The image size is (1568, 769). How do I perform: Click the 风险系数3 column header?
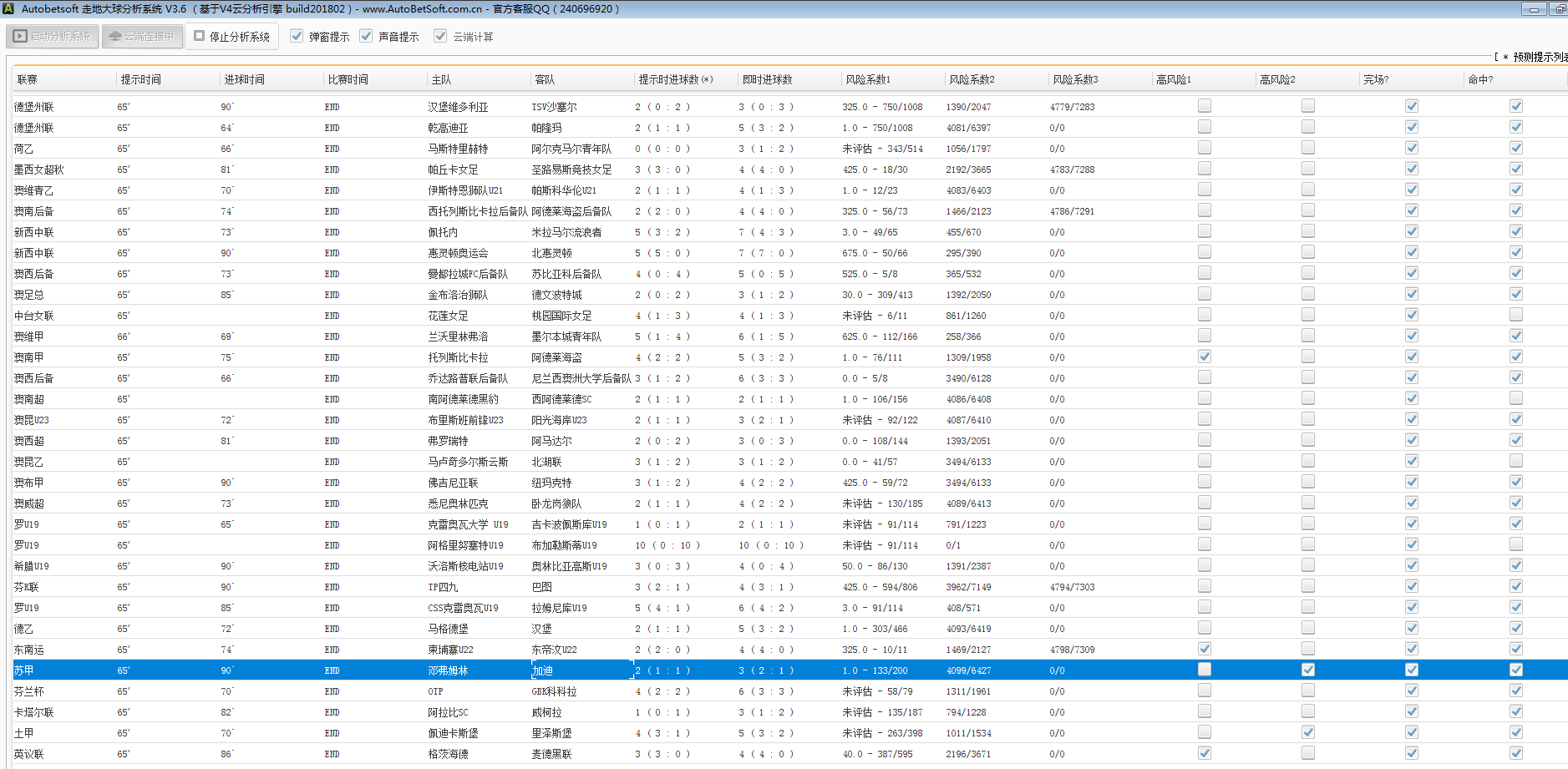tap(1074, 79)
